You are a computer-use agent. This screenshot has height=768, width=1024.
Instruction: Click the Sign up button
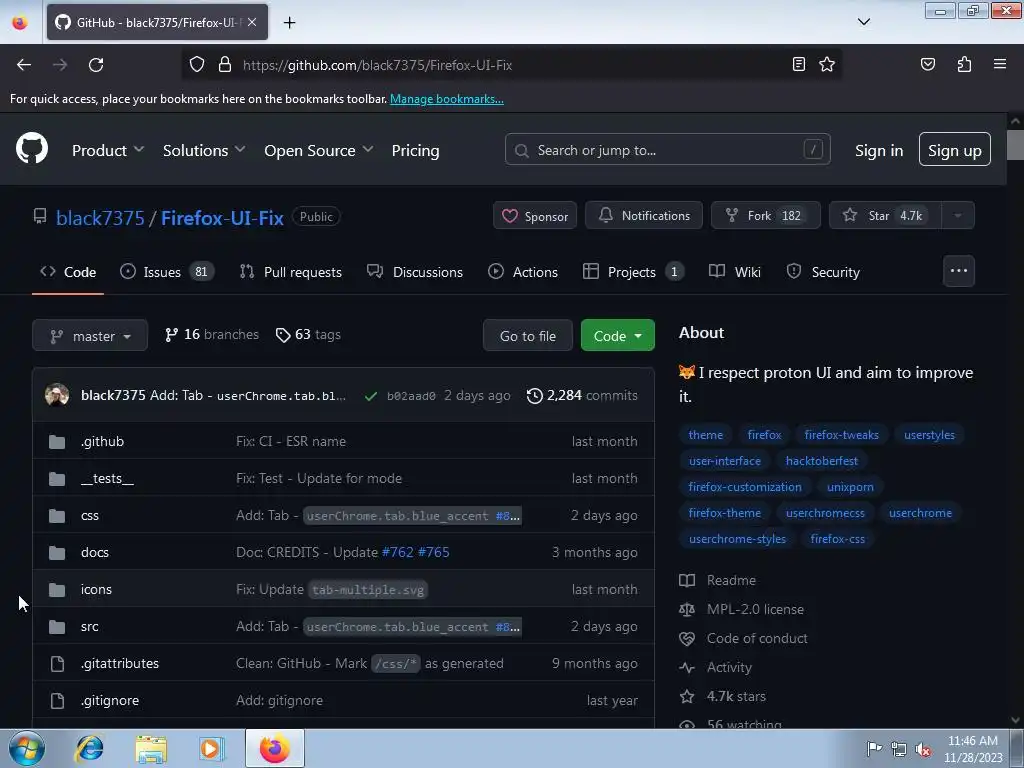pyautogui.click(x=955, y=150)
